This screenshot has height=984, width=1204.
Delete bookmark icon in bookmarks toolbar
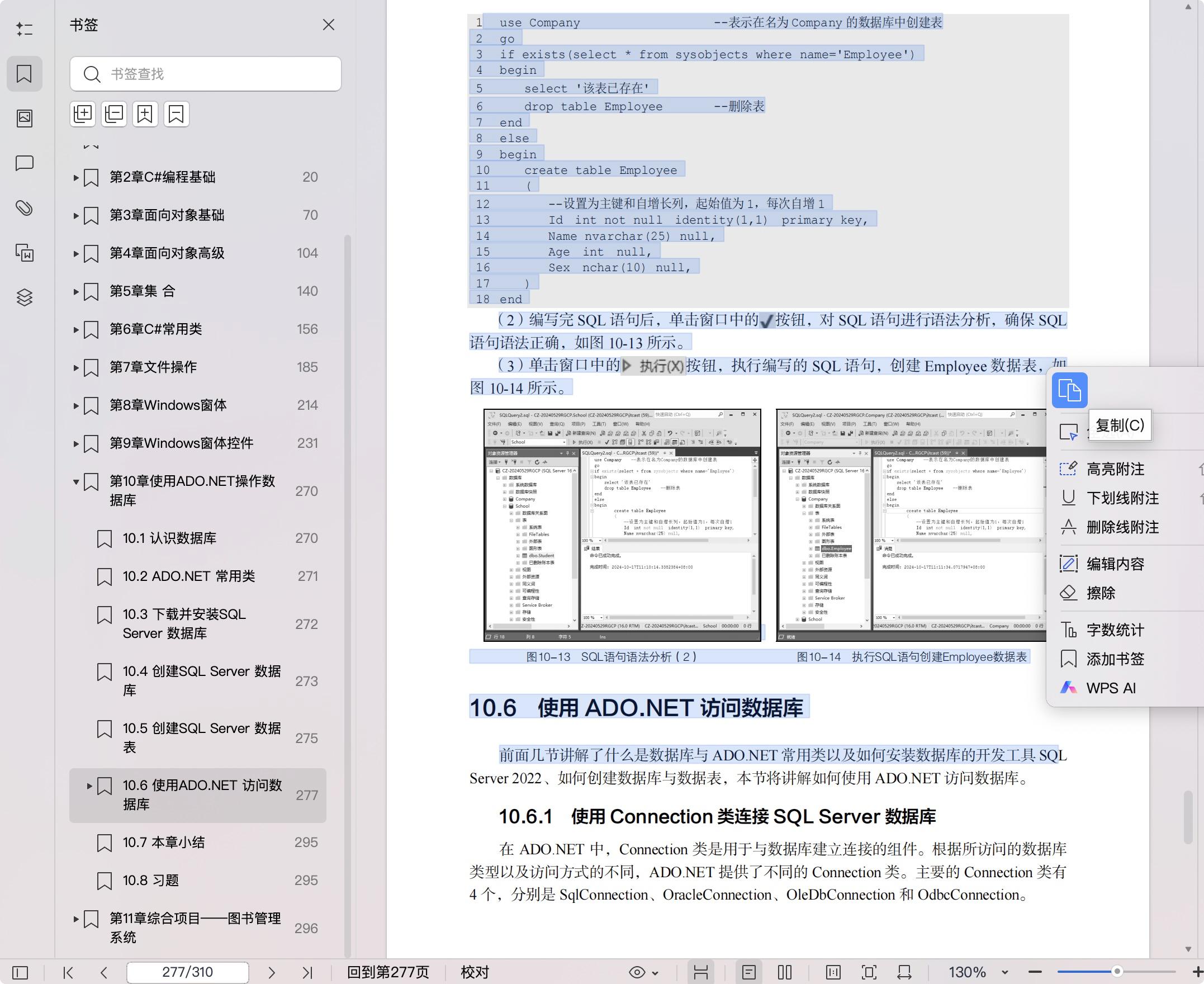pyautogui.click(x=176, y=114)
